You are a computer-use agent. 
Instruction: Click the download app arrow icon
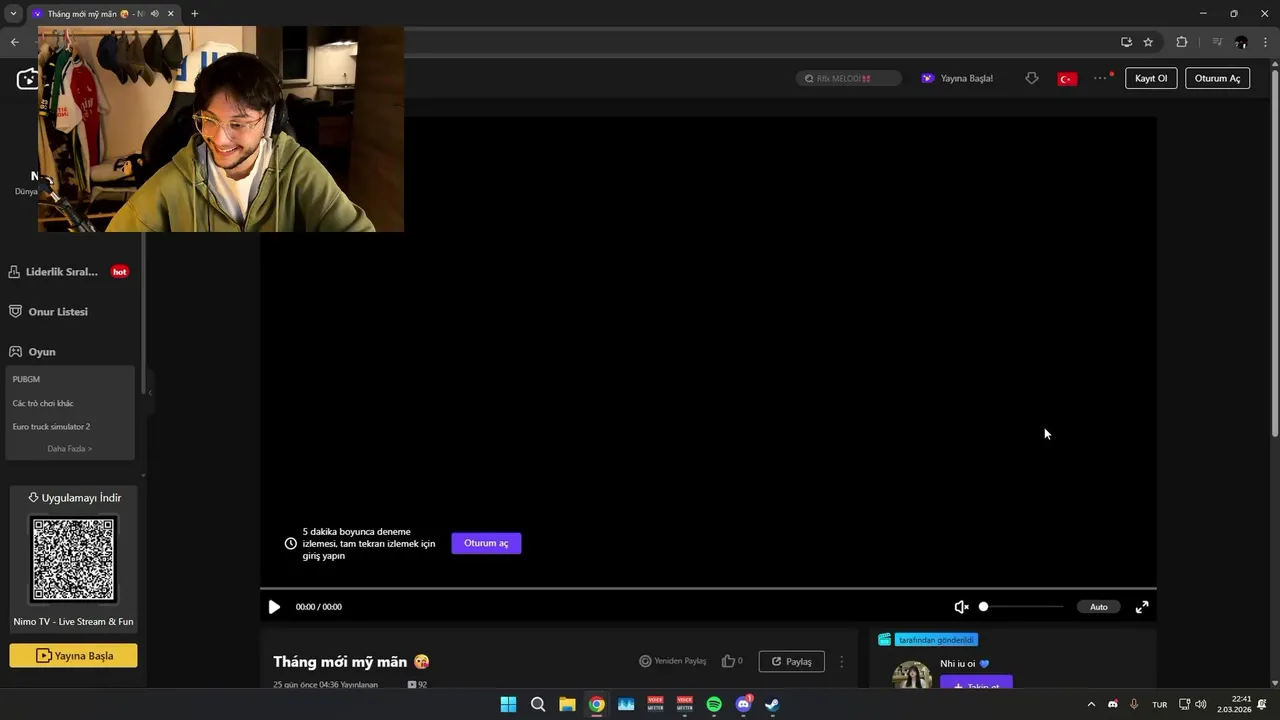click(1032, 78)
